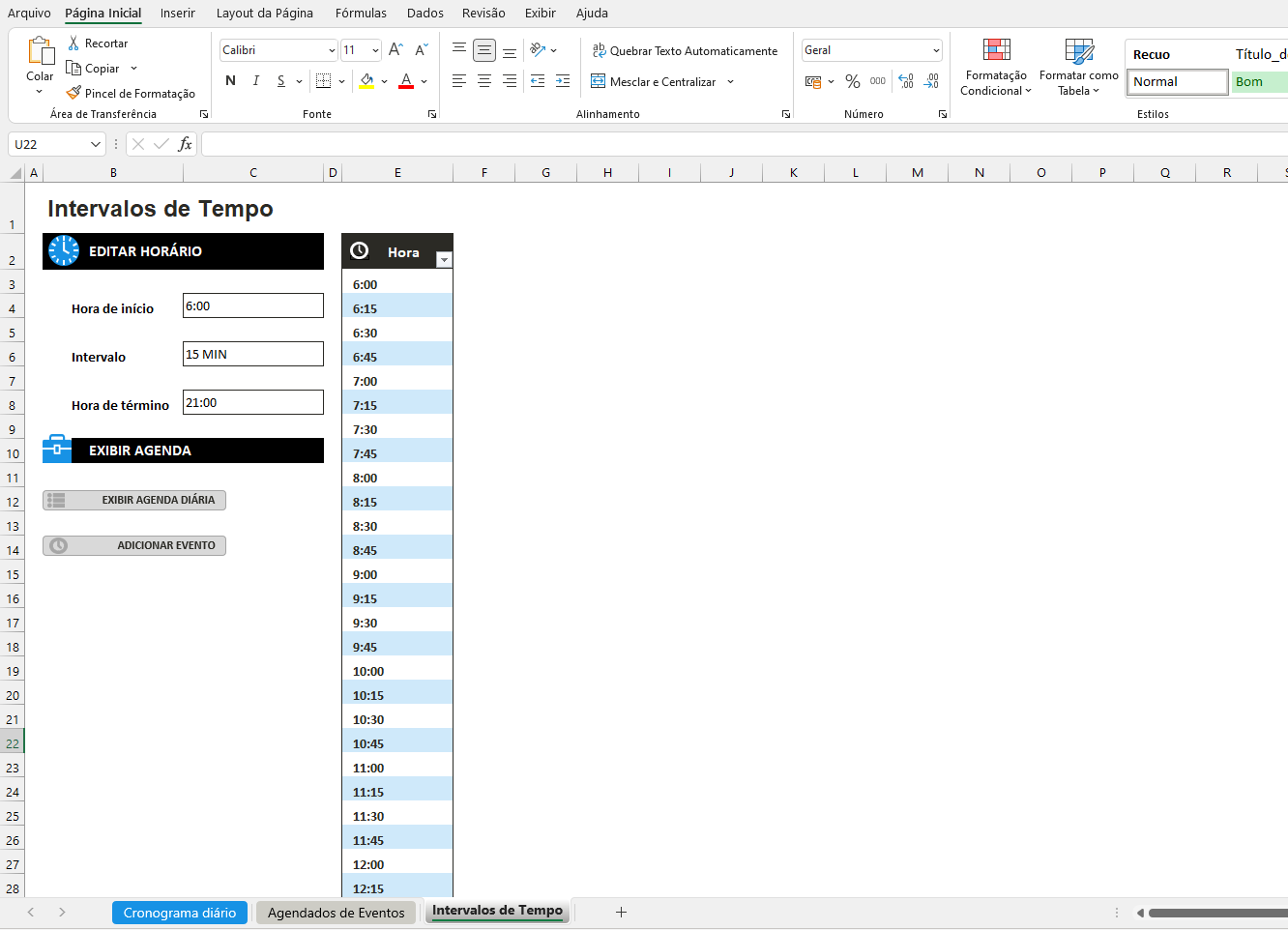Increase font size with the larger A icon

[x=395, y=50]
